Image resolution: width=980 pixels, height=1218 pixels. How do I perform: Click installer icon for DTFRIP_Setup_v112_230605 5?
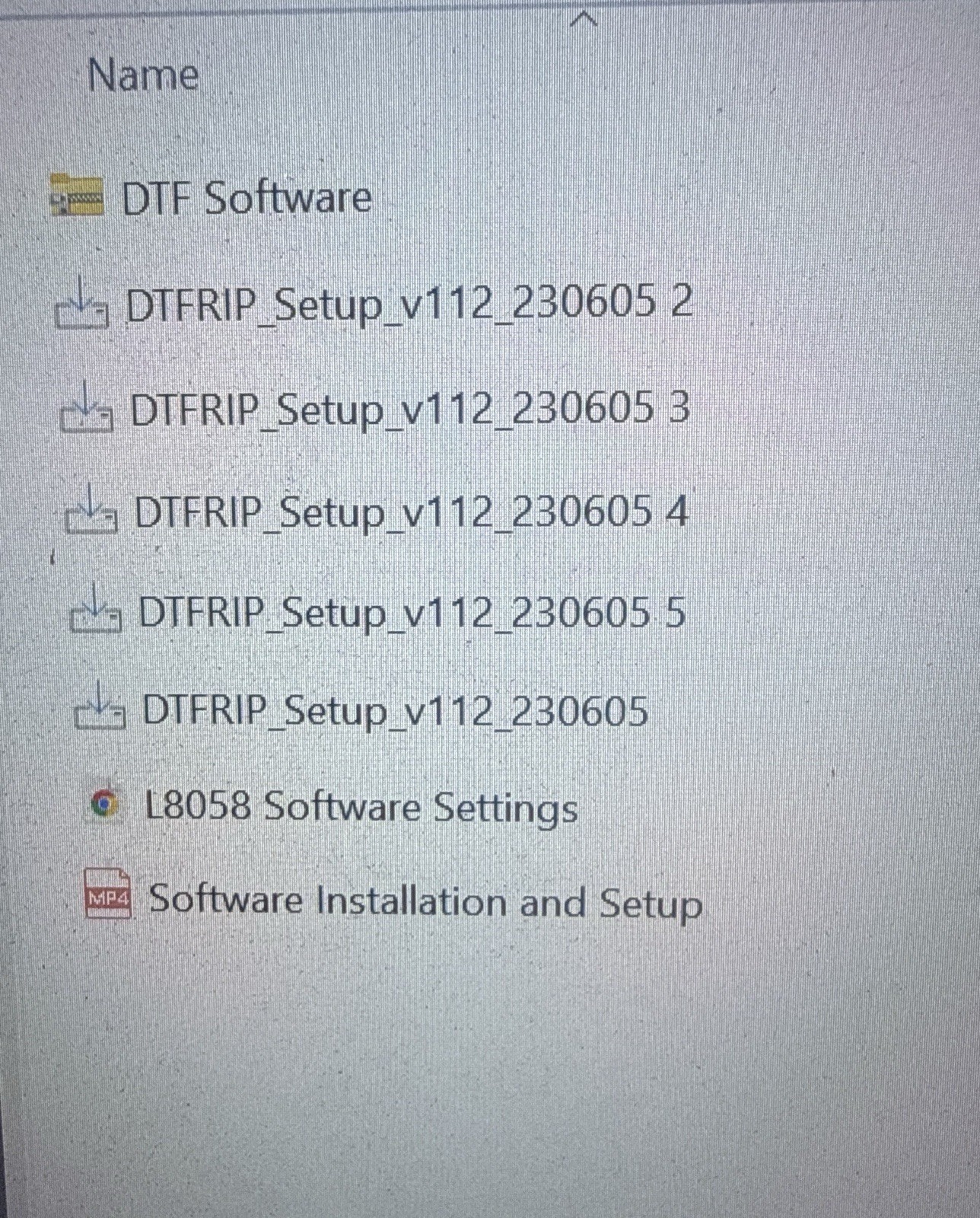(95, 608)
